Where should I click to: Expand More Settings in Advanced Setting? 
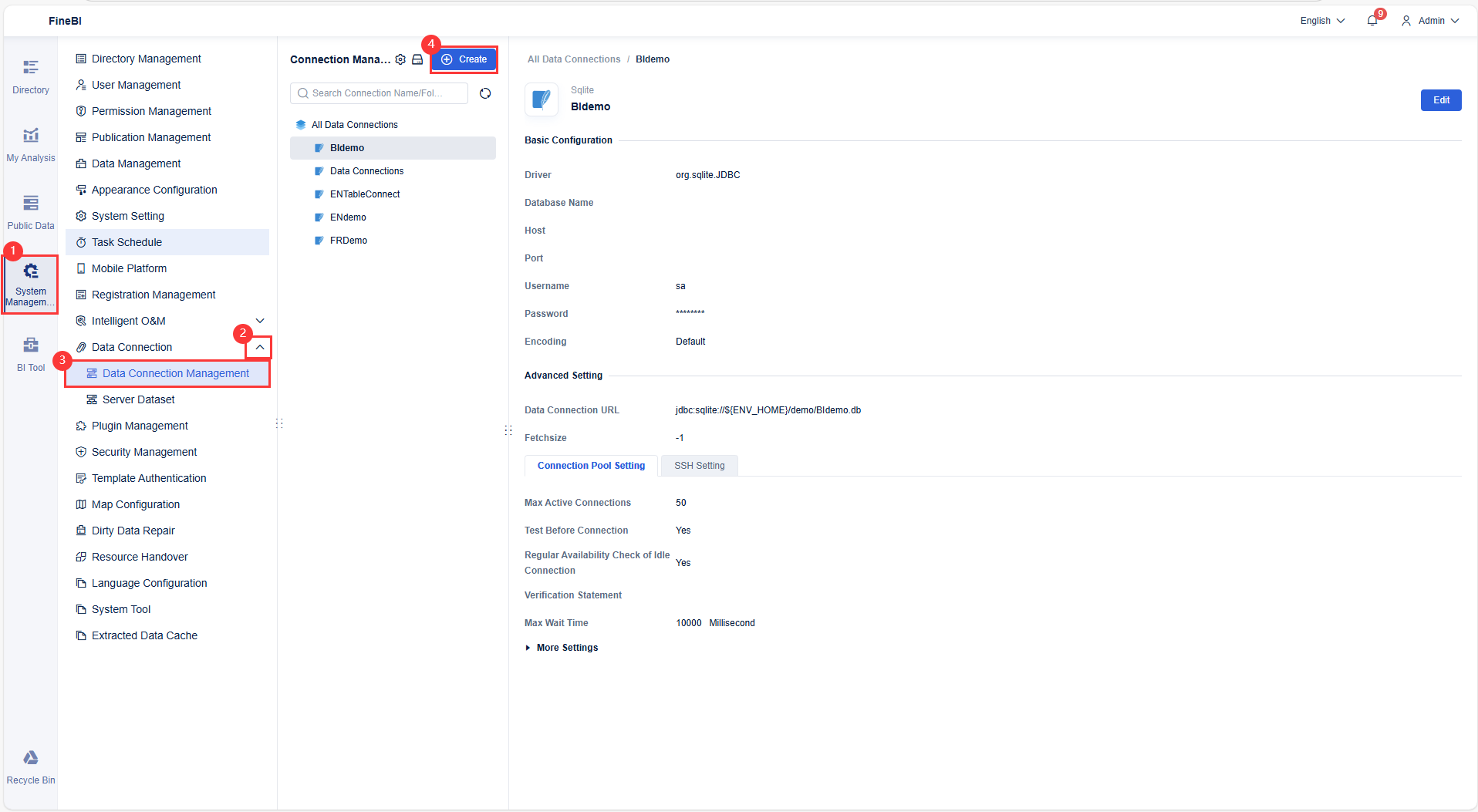point(566,647)
